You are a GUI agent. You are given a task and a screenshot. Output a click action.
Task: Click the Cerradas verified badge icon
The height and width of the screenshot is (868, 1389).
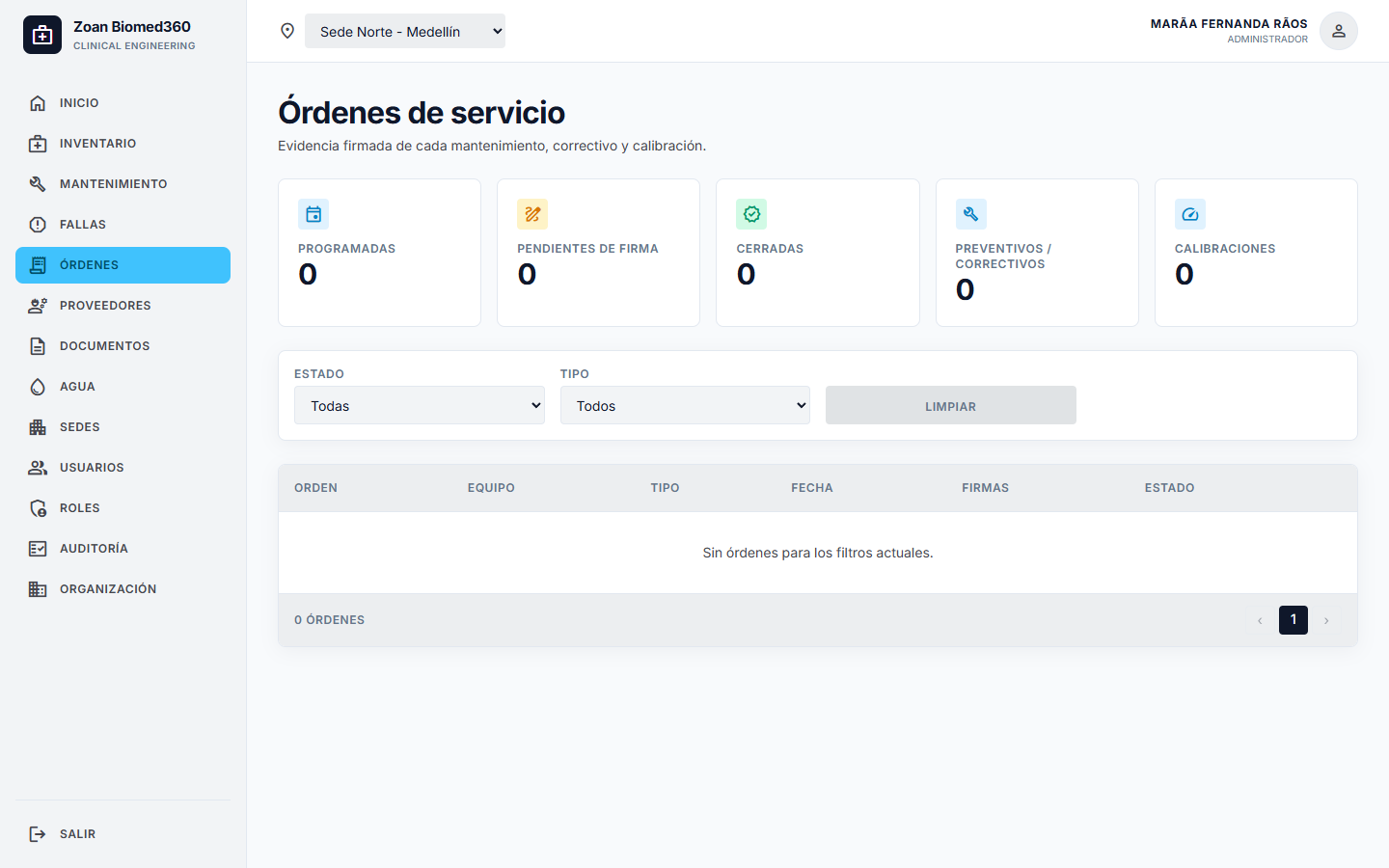tap(751, 214)
